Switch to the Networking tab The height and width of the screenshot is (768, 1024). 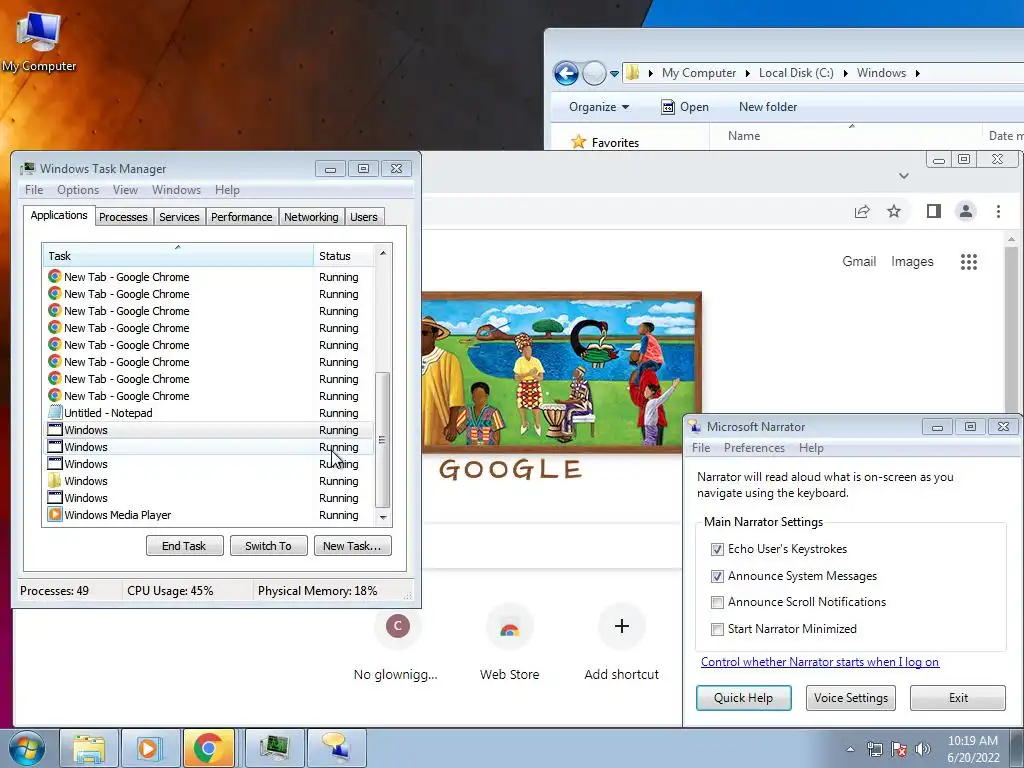[x=311, y=217]
